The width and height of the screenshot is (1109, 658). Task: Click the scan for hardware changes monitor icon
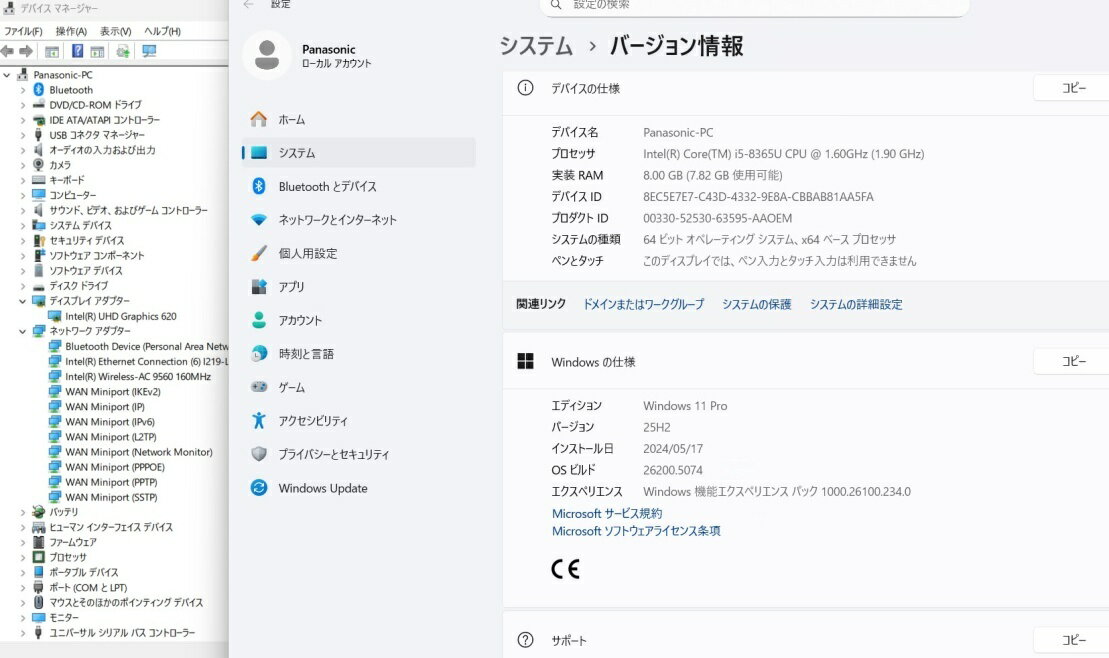click(x=150, y=51)
